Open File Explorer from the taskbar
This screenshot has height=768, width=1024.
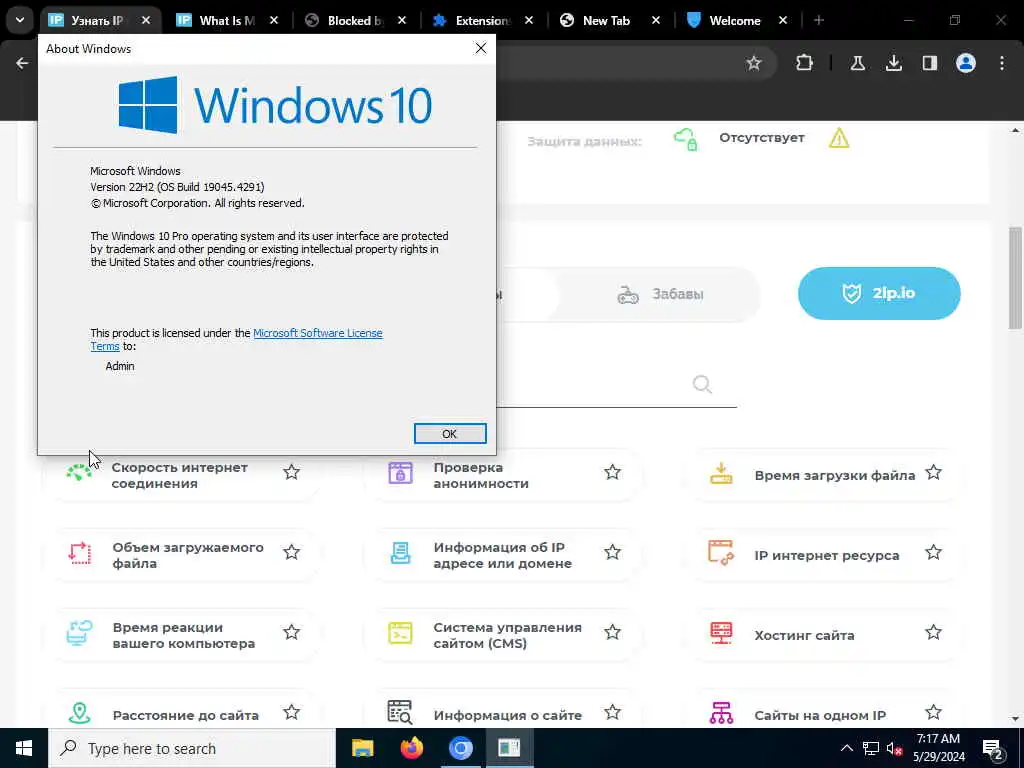(362, 748)
